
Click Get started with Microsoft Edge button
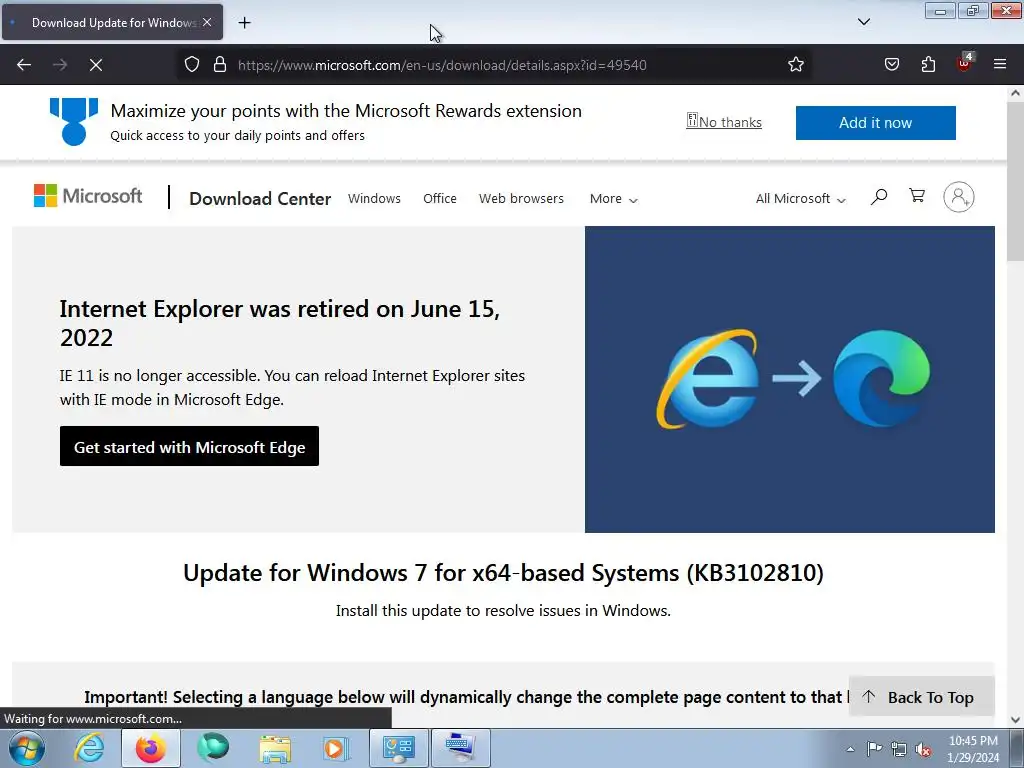pos(189,447)
